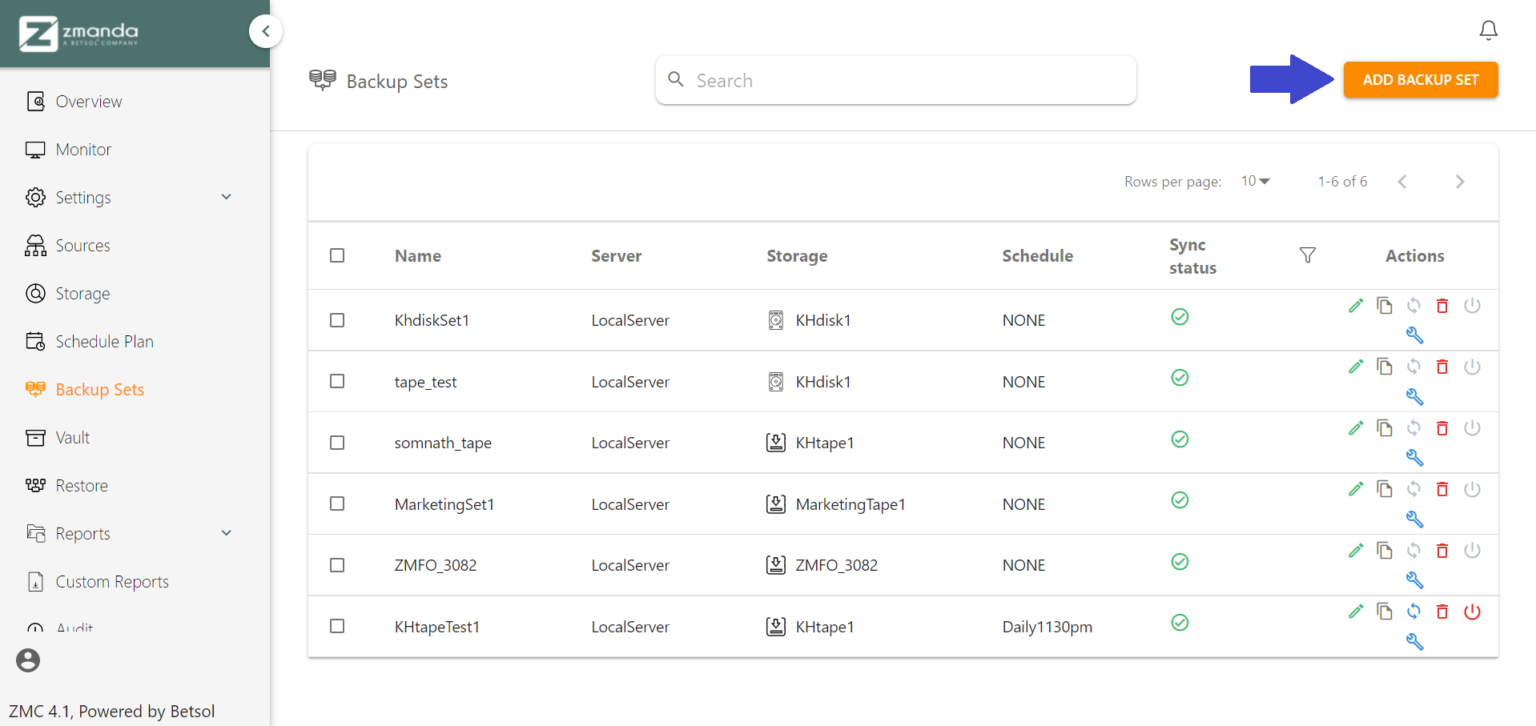Image resolution: width=1536 pixels, height=726 pixels.
Task: Open the rows per page dropdown
Action: coord(1256,181)
